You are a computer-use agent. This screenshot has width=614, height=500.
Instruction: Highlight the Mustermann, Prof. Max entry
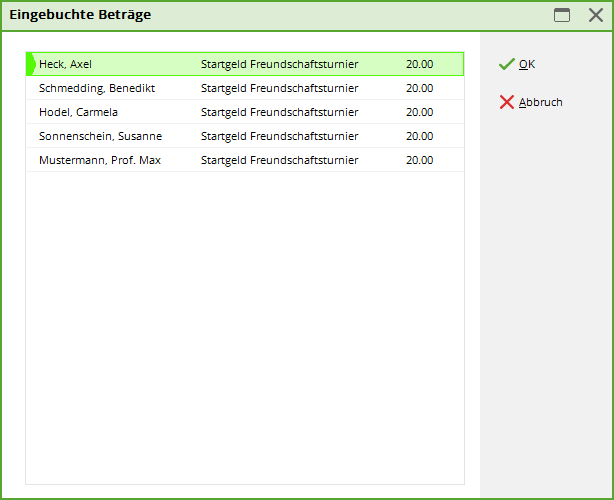point(100,160)
